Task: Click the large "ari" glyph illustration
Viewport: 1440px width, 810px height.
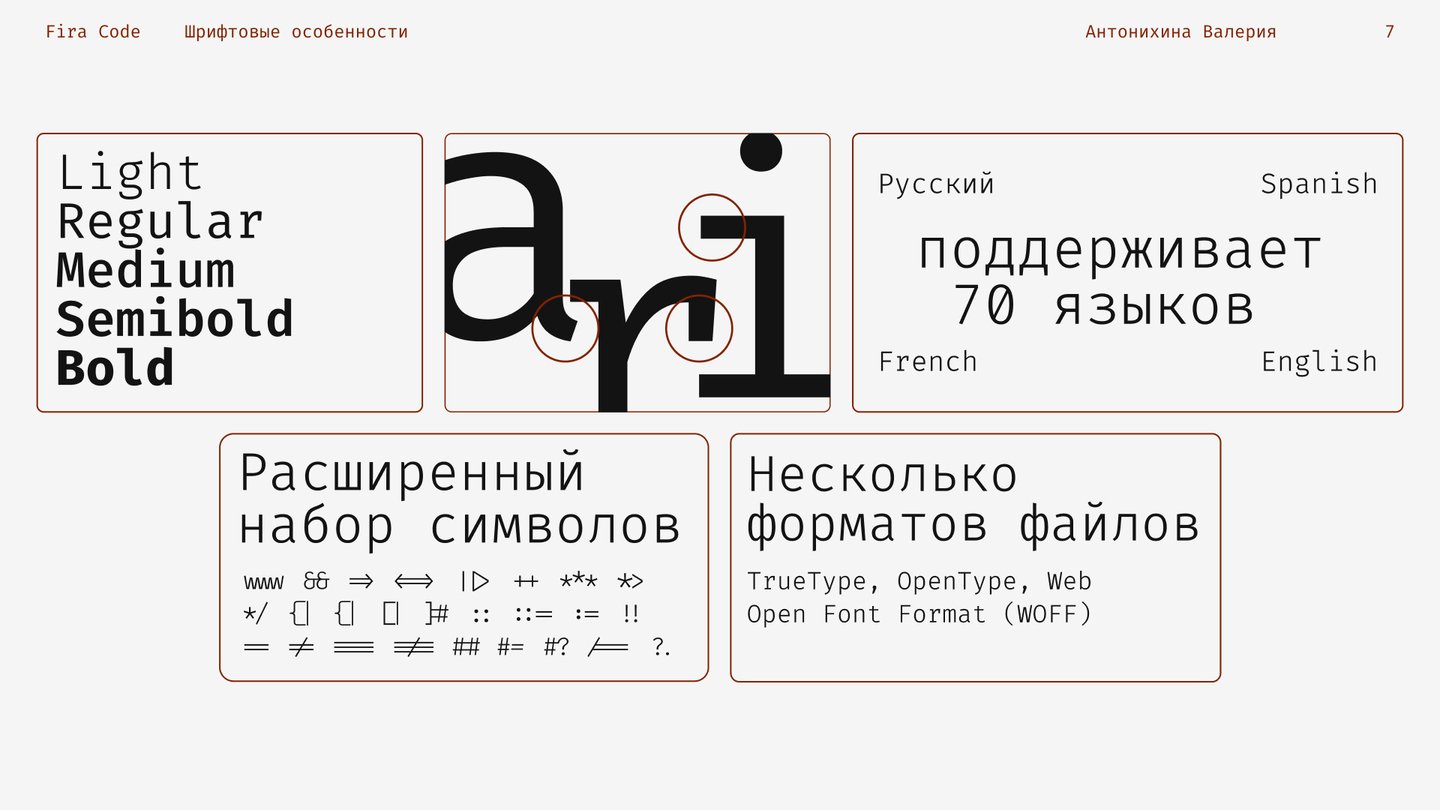Action: pos(637,272)
